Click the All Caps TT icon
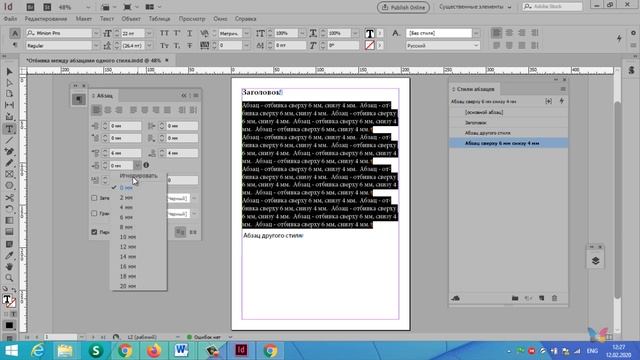640x360 pixels. pos(164,33)
